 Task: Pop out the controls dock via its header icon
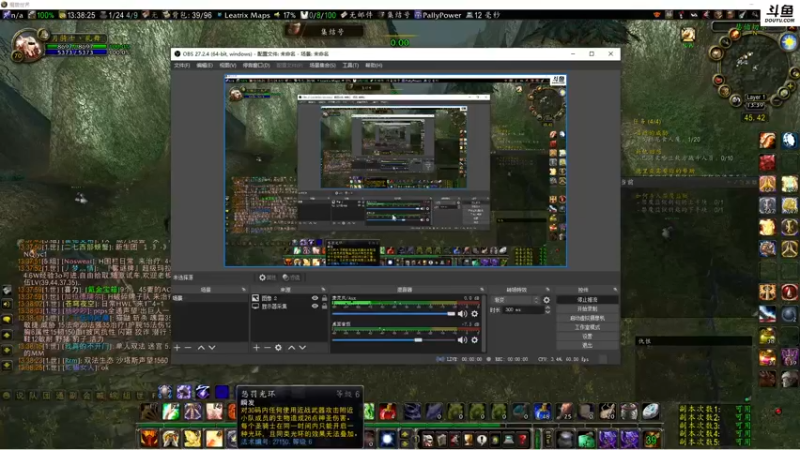pyautogui.click(x=615, y=289)
